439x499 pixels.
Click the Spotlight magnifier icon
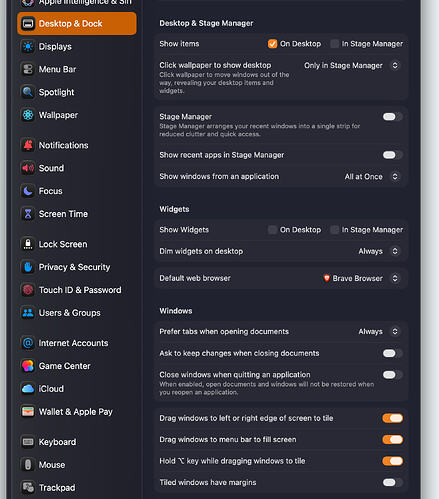(28, 92)
